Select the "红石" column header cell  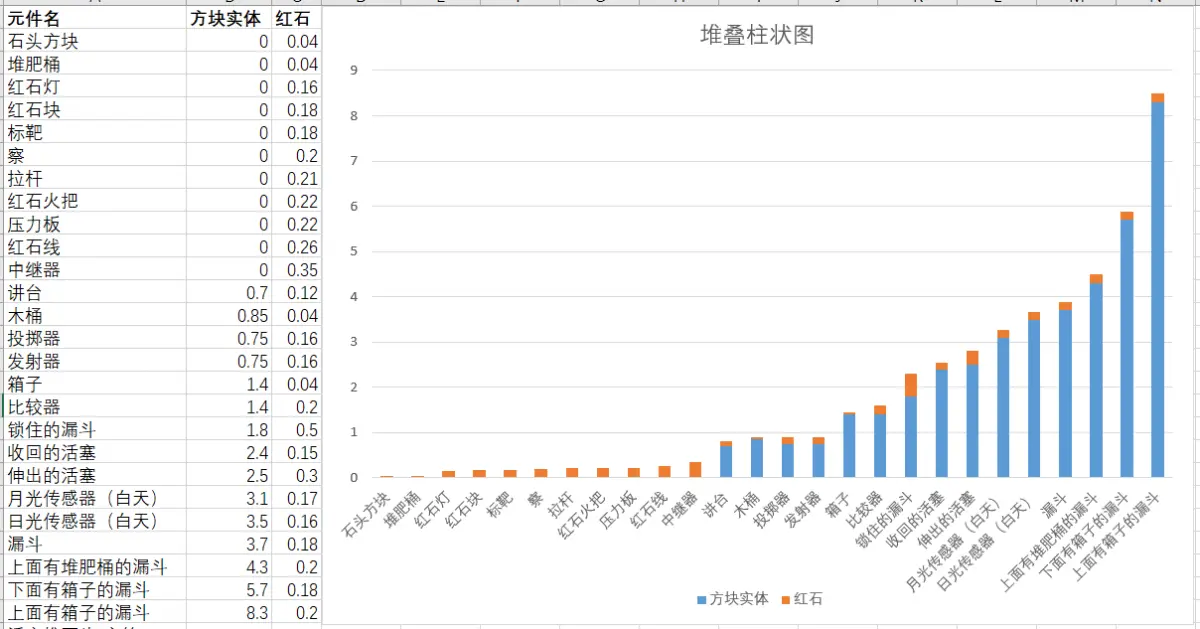pos(296,18)
